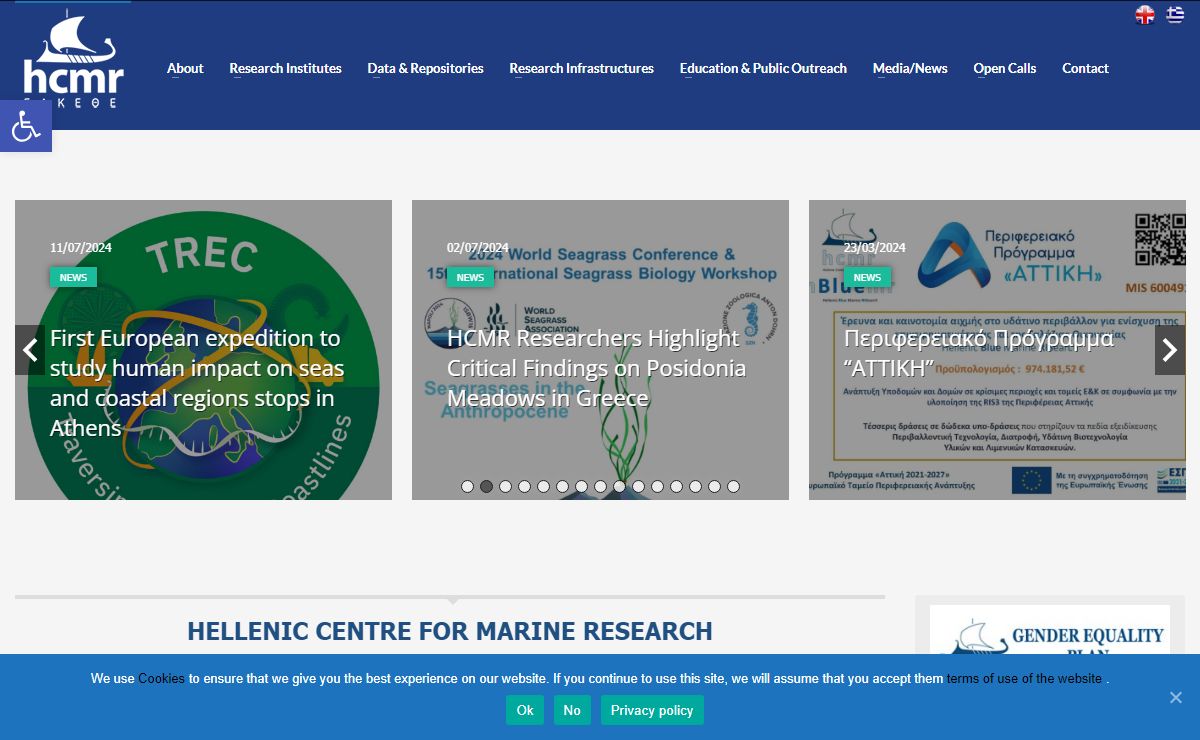Open the First European expedition article title
The image size is (1200, 740).
197,383
